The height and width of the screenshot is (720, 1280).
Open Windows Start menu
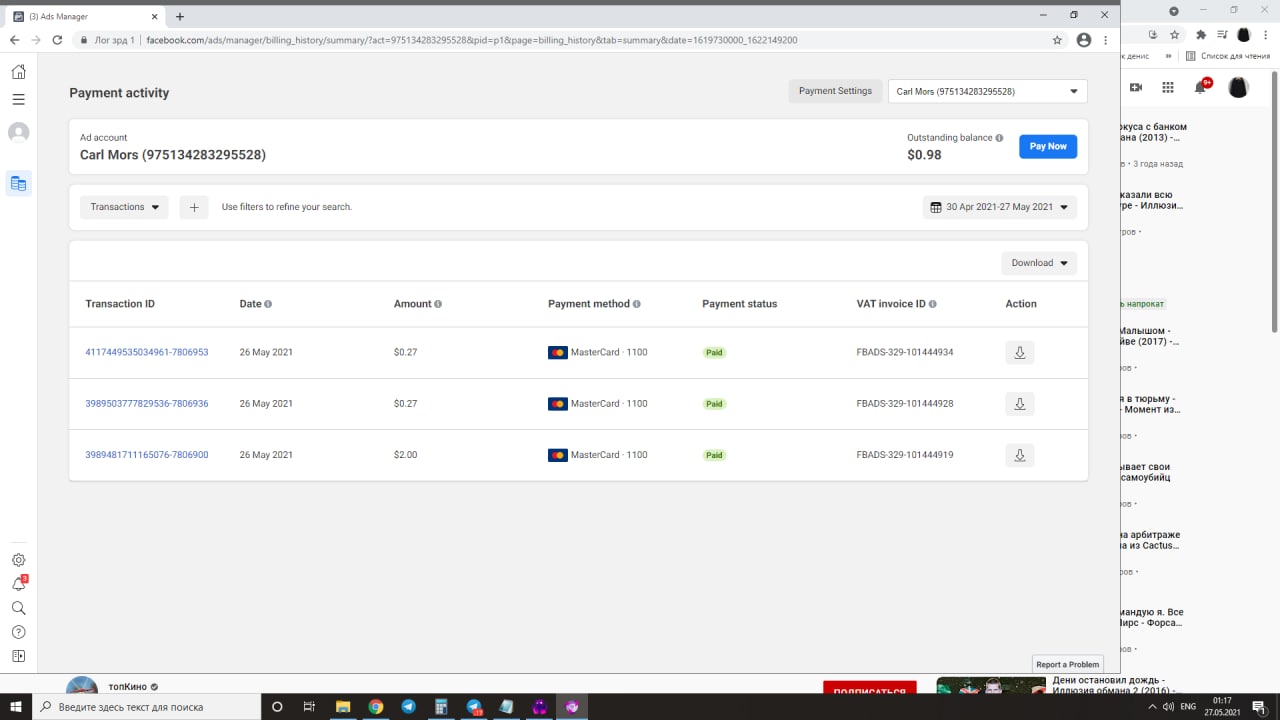[x=15, y=707]
